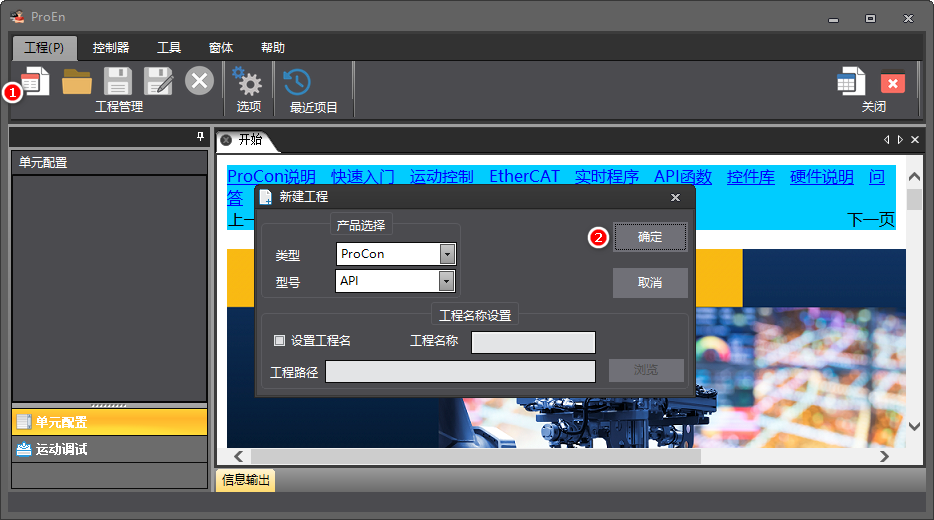Open the 控件库 link

click(751, 177)
